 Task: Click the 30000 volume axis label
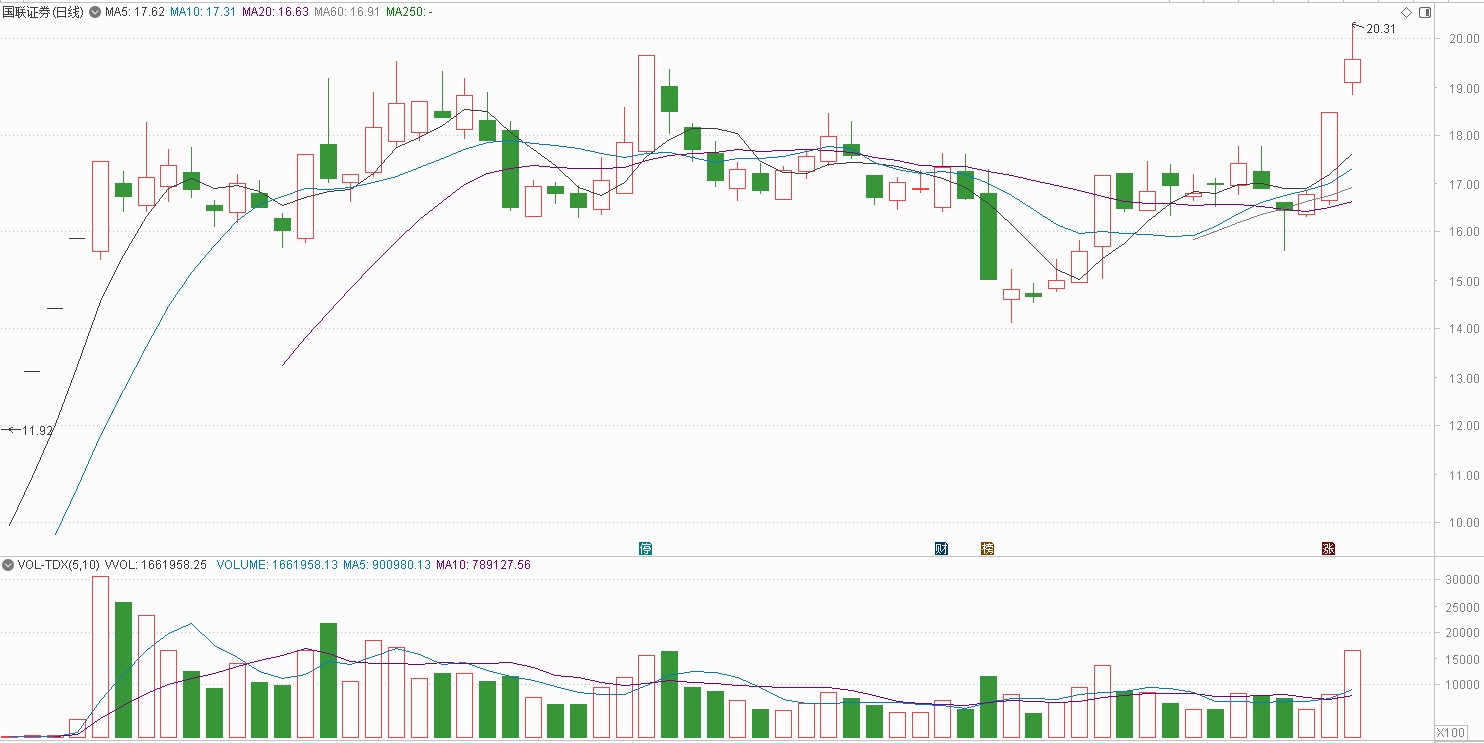(x=1462, y=580)
